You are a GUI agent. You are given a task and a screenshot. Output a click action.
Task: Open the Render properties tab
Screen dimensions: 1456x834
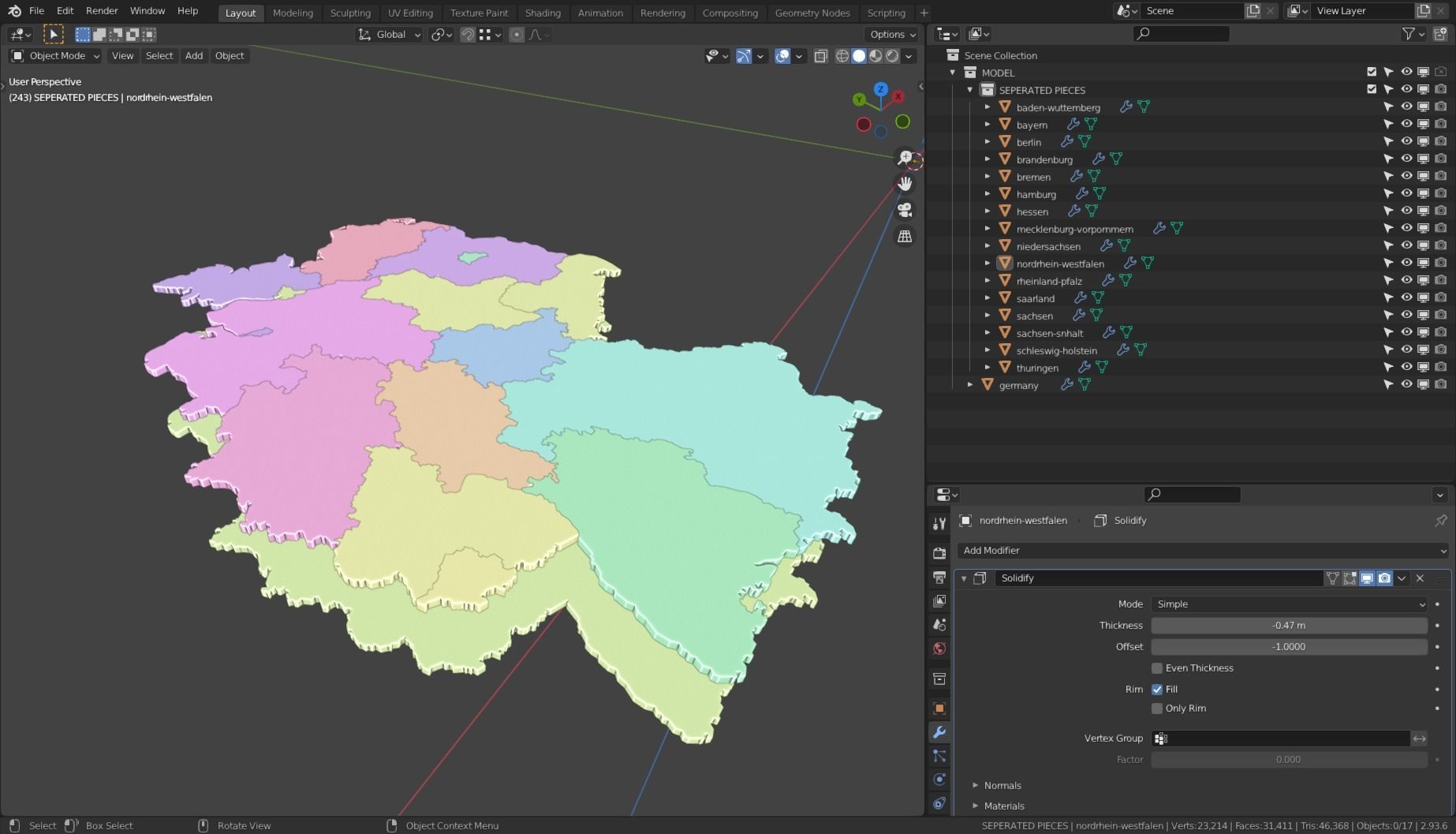(x=939, y=553)
